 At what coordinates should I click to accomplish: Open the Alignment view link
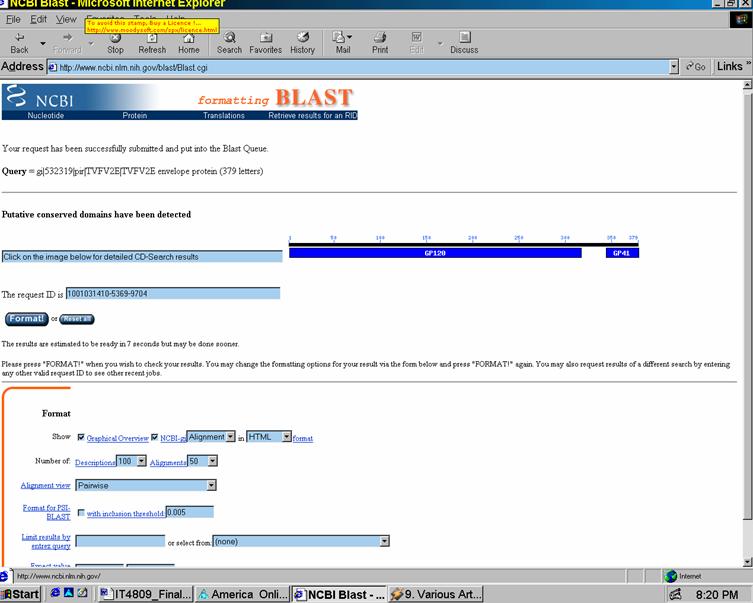[x=46, y=485]
